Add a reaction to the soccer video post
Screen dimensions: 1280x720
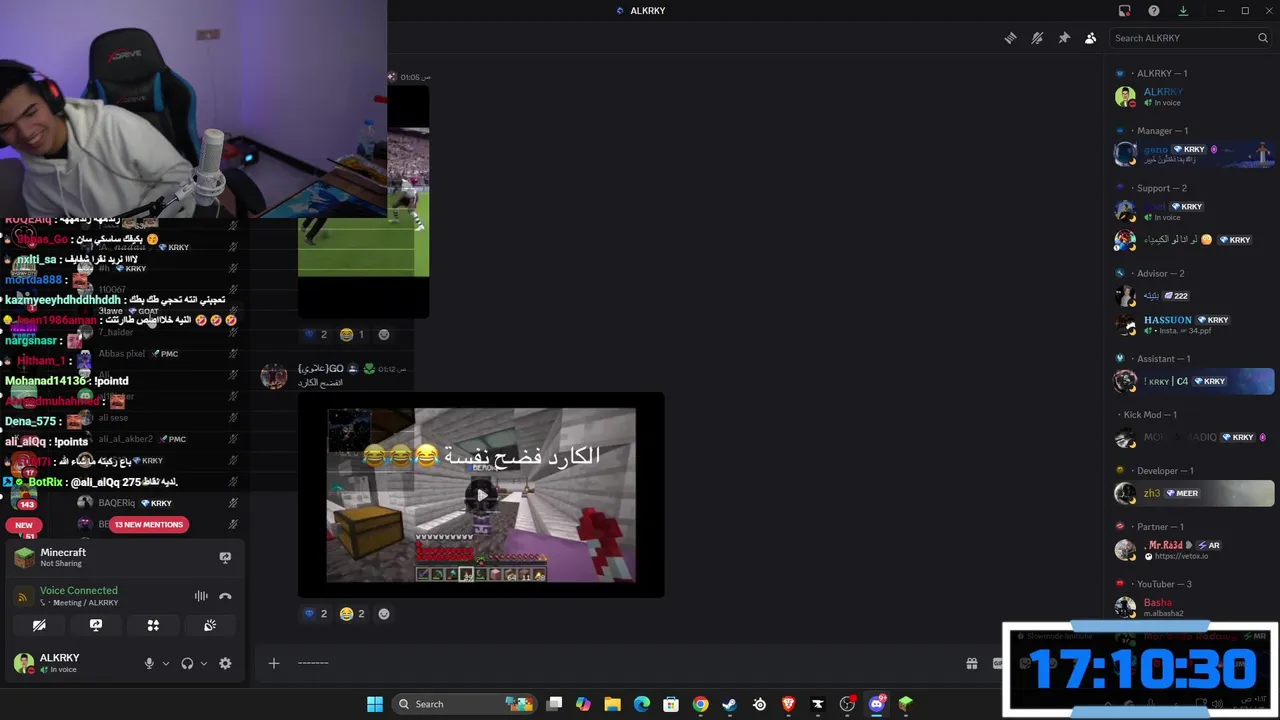384,334
